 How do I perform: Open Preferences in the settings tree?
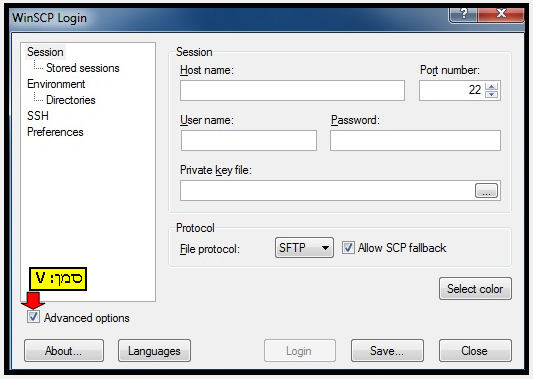click(x=55, y=132)
